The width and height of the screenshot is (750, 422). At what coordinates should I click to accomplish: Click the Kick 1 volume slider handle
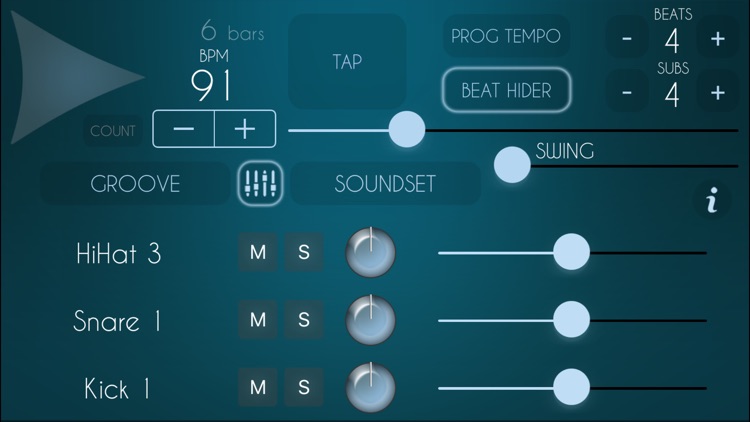[x=572, y=387]
